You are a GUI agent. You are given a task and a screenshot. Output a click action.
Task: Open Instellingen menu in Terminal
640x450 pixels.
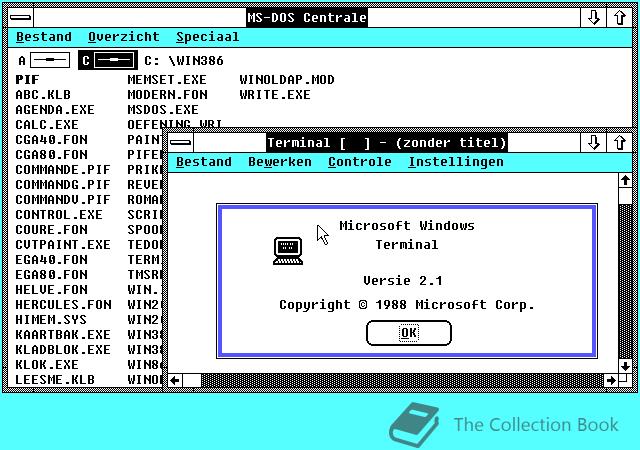(x=456, y=162)
